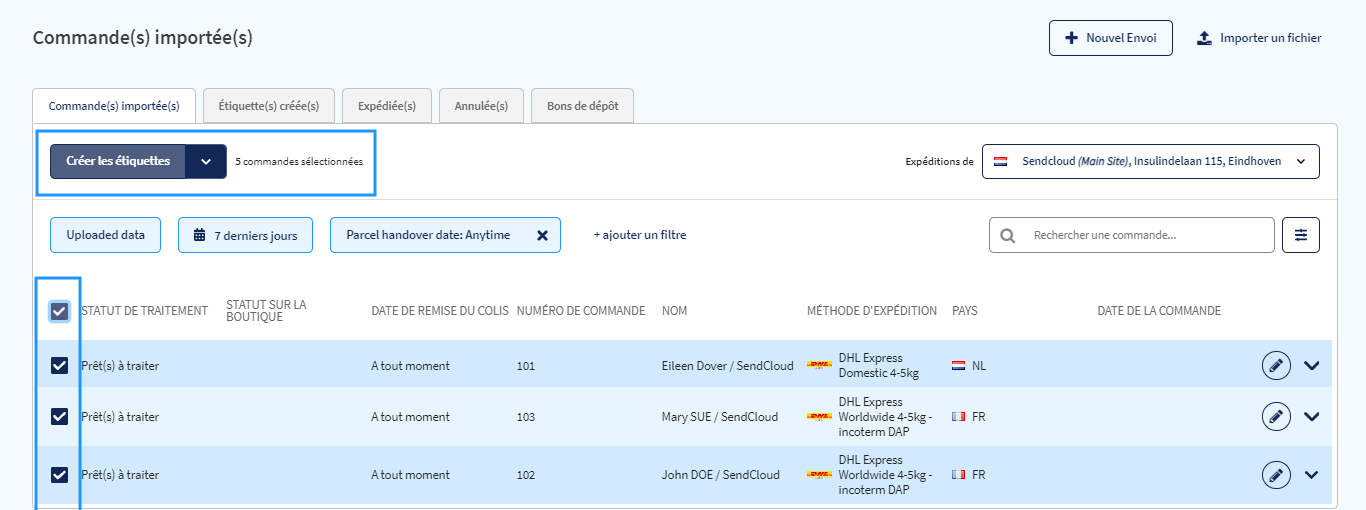Click the DHL logo in Mary SUE row
This screenshot has height=510, width=1366.
[x=819, y=417]
